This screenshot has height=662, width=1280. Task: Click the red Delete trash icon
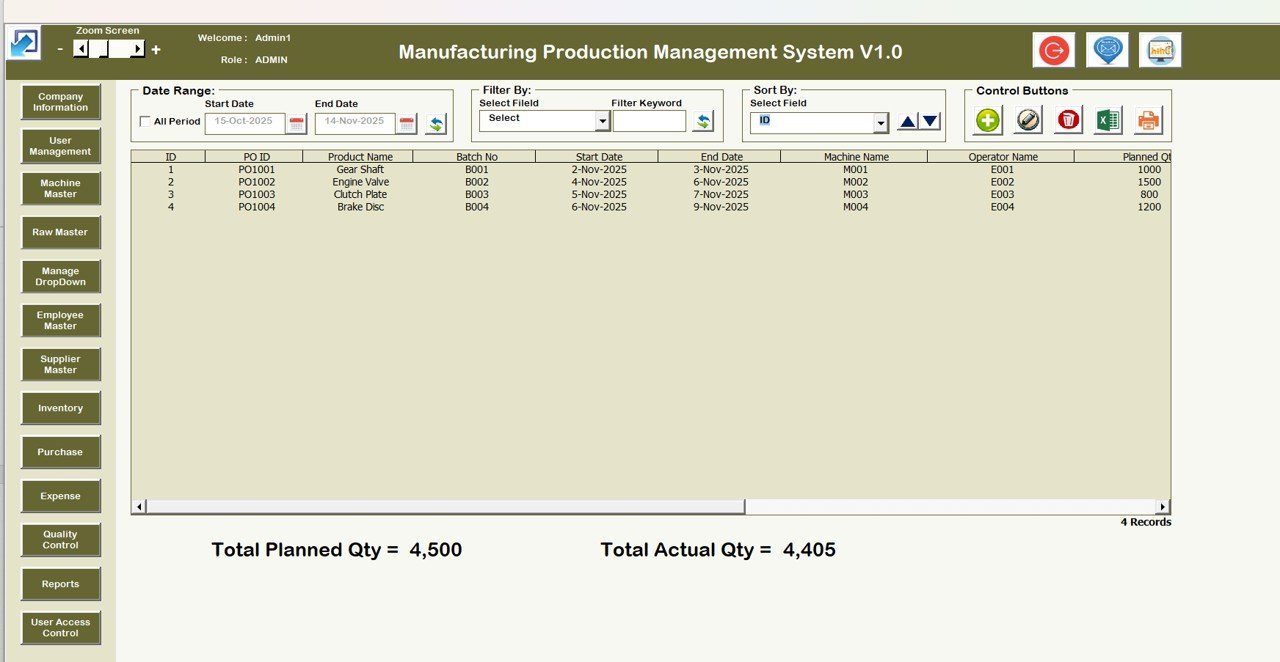1068,121
